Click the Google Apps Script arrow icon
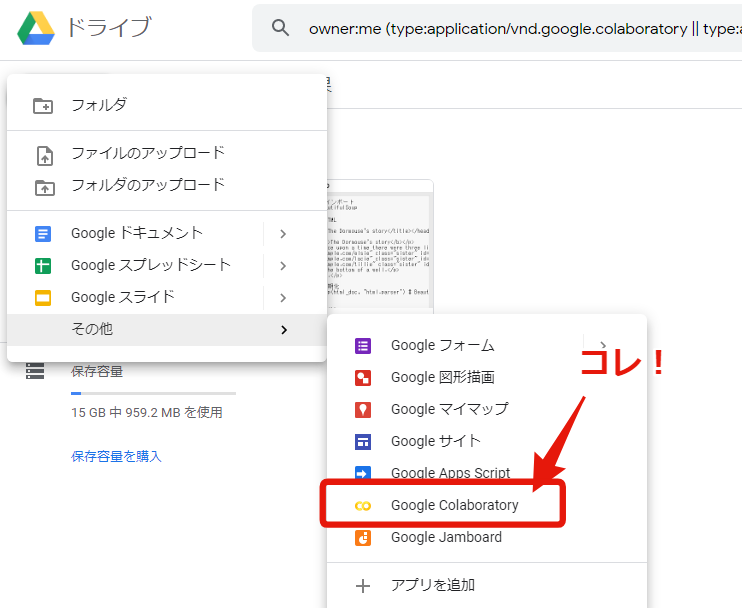The image size is (742, 608). coord(363,473)
